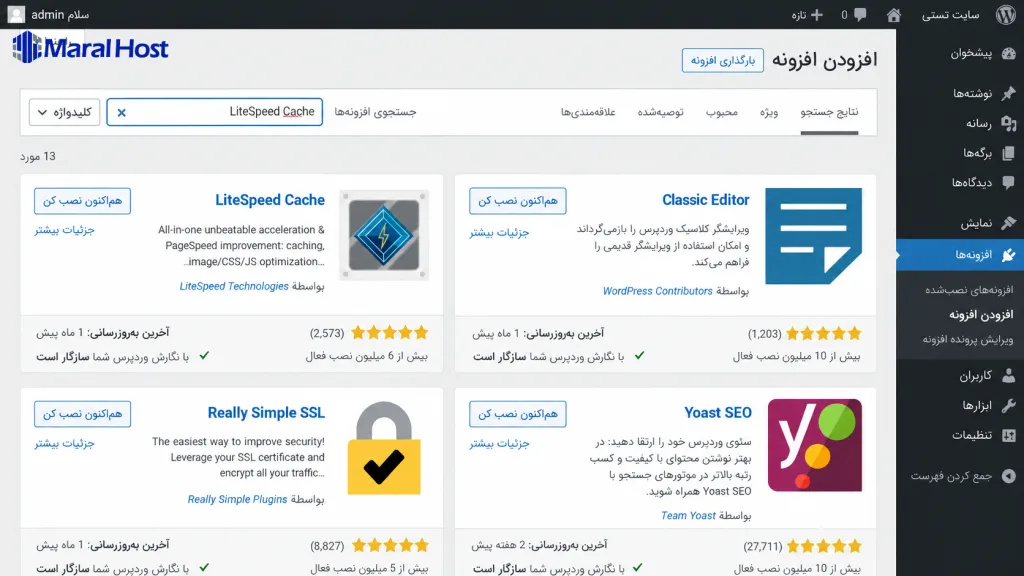This screenshot has width=1024, height=576.
Task: Click the سایت تستی site name in the admin bar
Action: tap(950, 14)
